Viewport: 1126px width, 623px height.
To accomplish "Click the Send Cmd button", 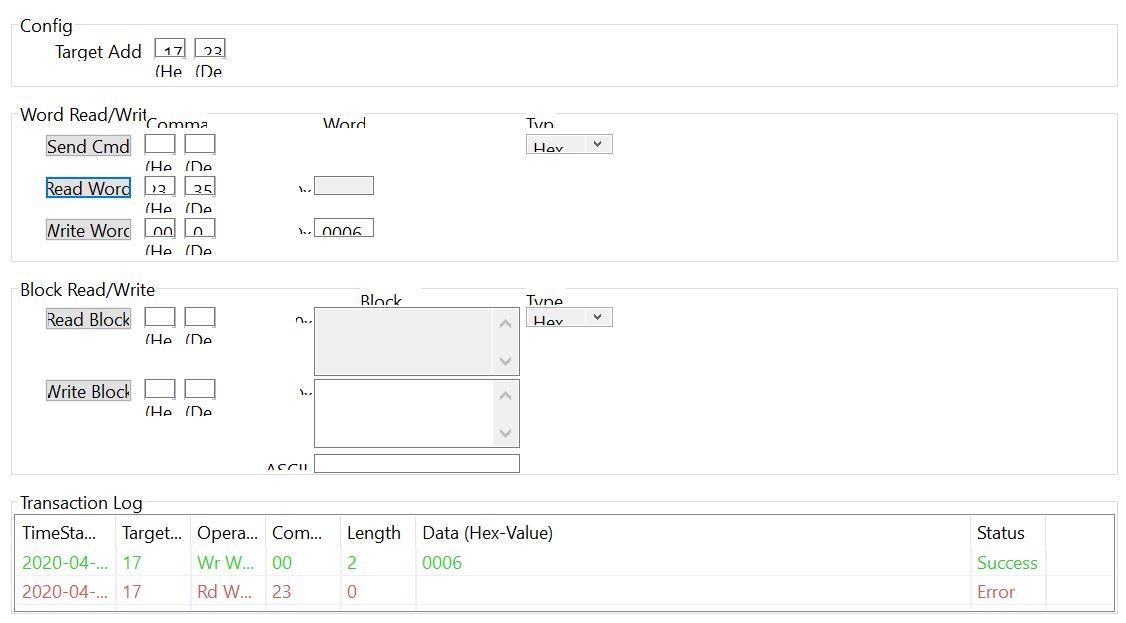I will point(88,146).
